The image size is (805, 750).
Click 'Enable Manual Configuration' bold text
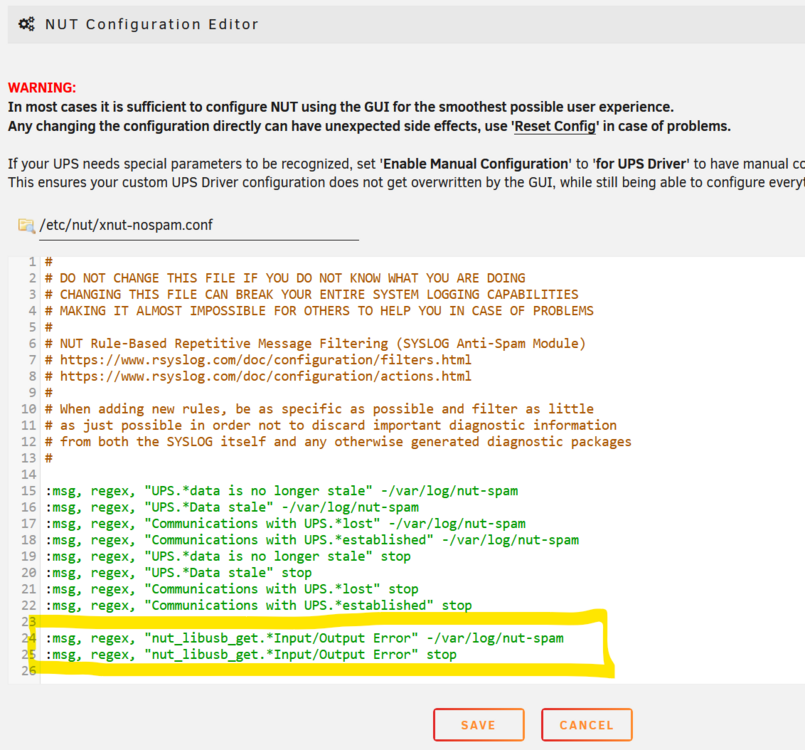pos(475,164)
